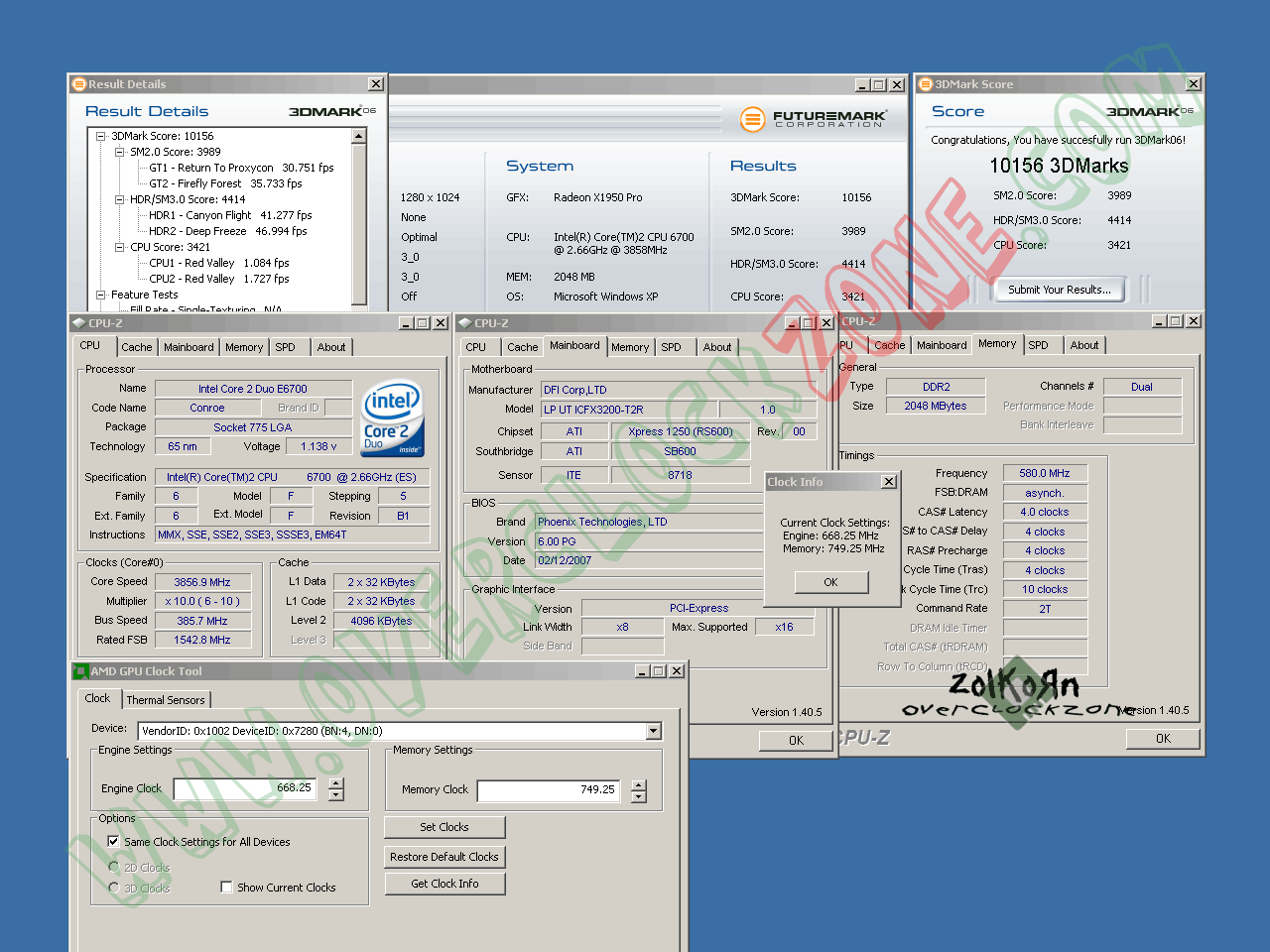Click OK in the right CPU-Z Memory window

coord(1163,739)
